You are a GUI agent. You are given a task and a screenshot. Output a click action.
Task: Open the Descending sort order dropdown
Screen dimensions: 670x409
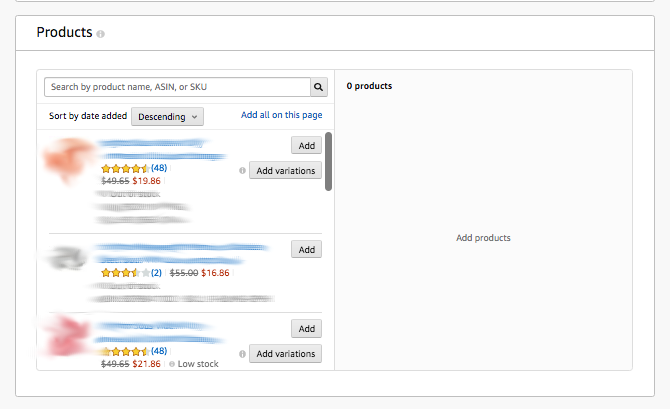click(167, 116)
